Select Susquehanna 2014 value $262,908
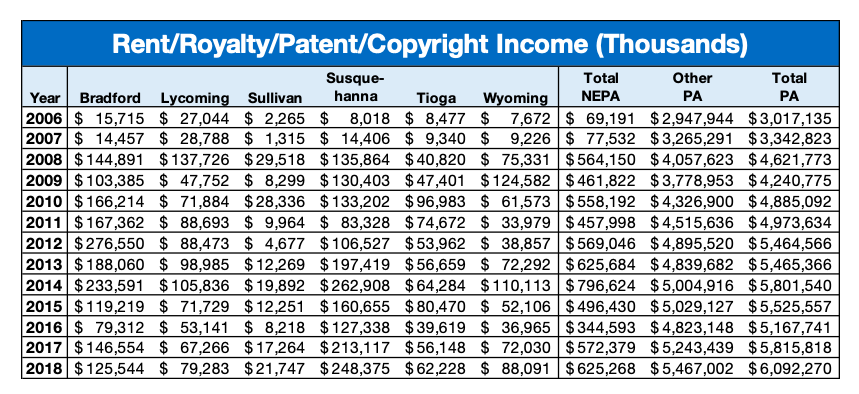Image resolution: width=859 pixels, height=394 pixels. (x=355, y=285)
